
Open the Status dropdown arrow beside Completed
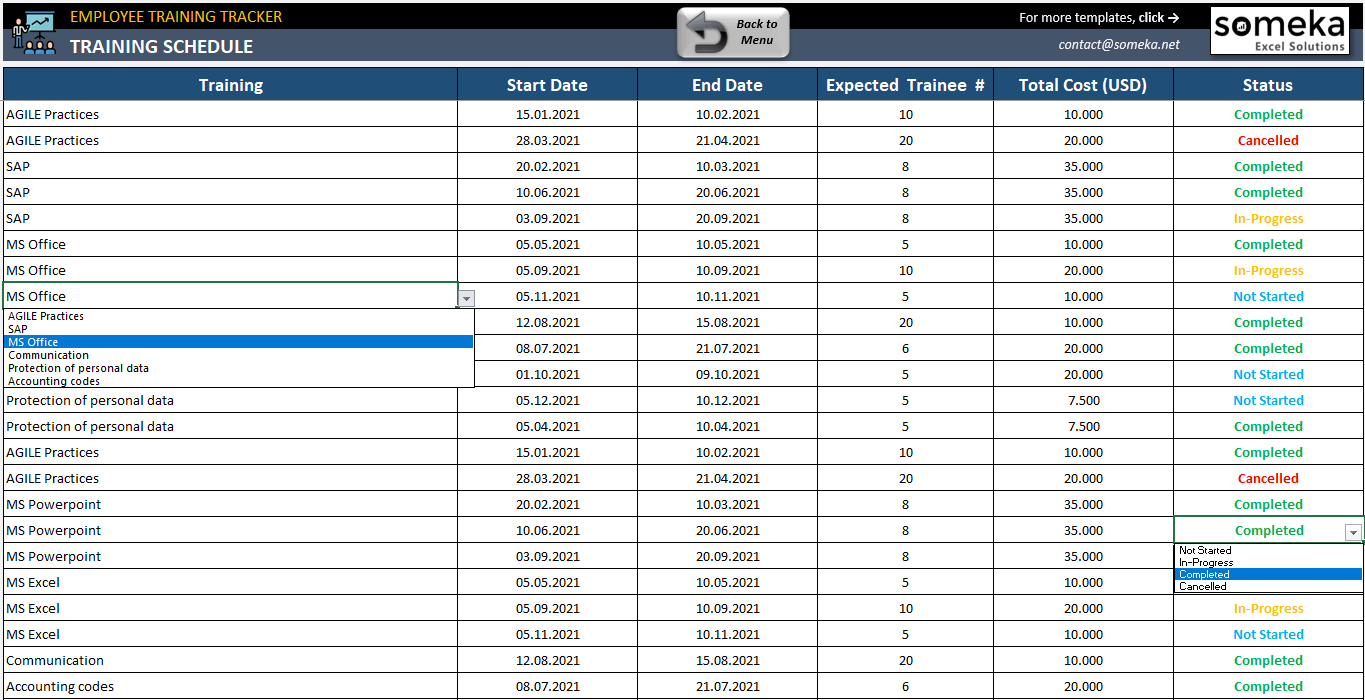pos(1353,532)
